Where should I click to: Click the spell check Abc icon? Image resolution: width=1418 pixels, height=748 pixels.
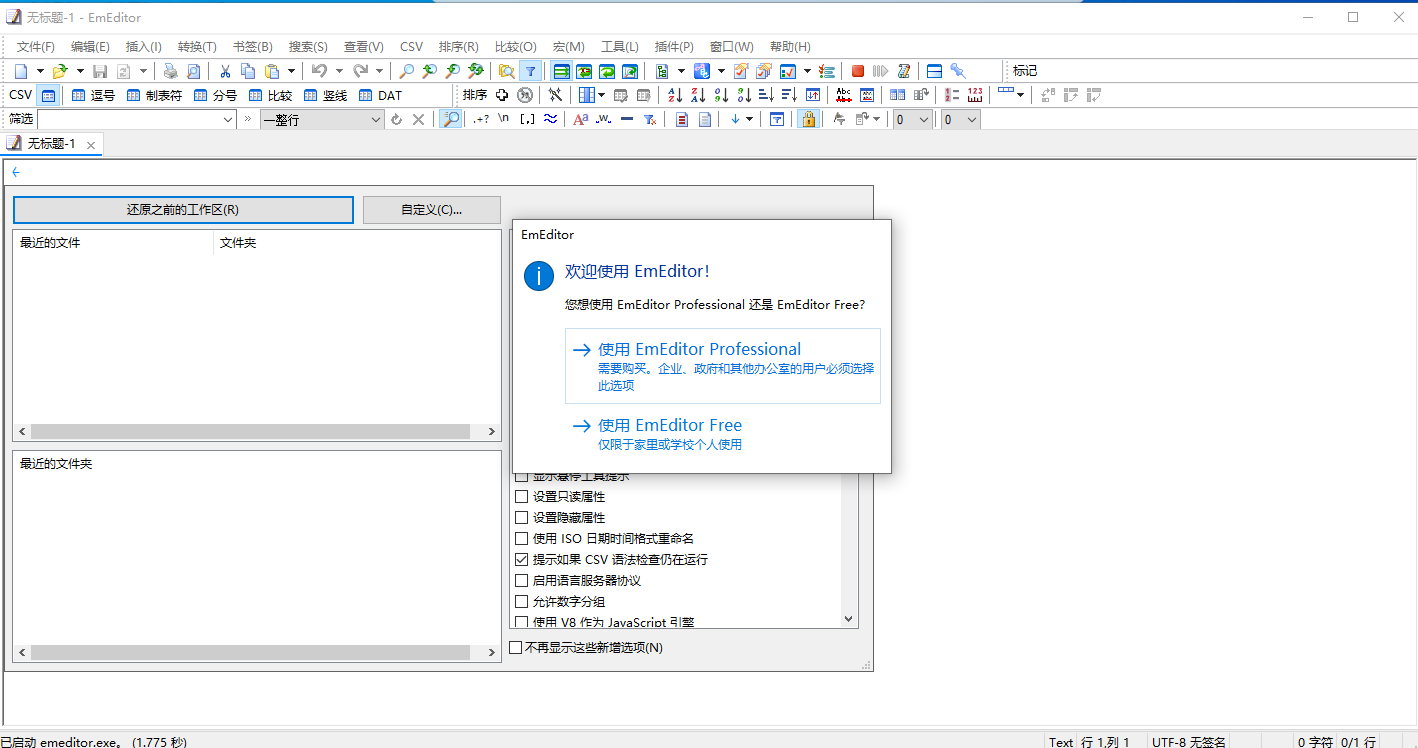[x=843, y=94]
